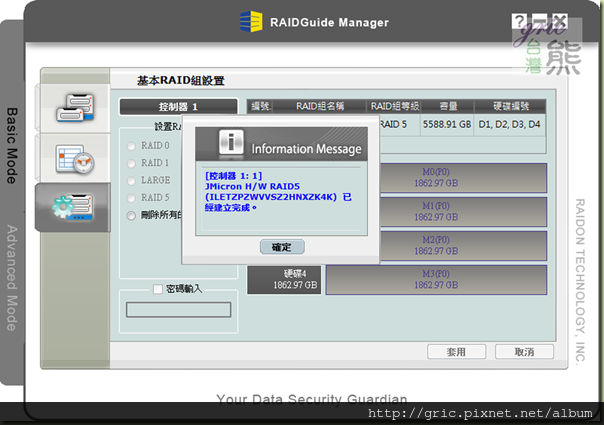Select the RAID settings gear sidebar icon

coord(73,207)
